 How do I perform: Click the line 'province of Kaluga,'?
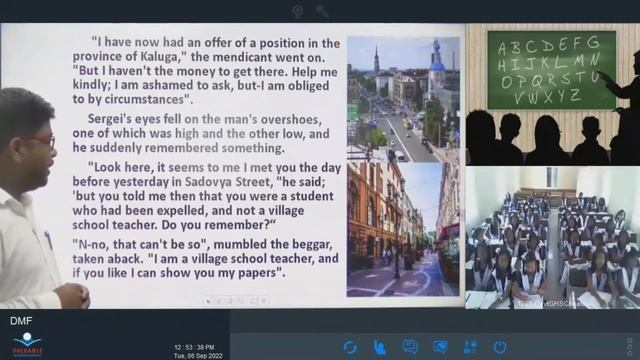(199, 57)
